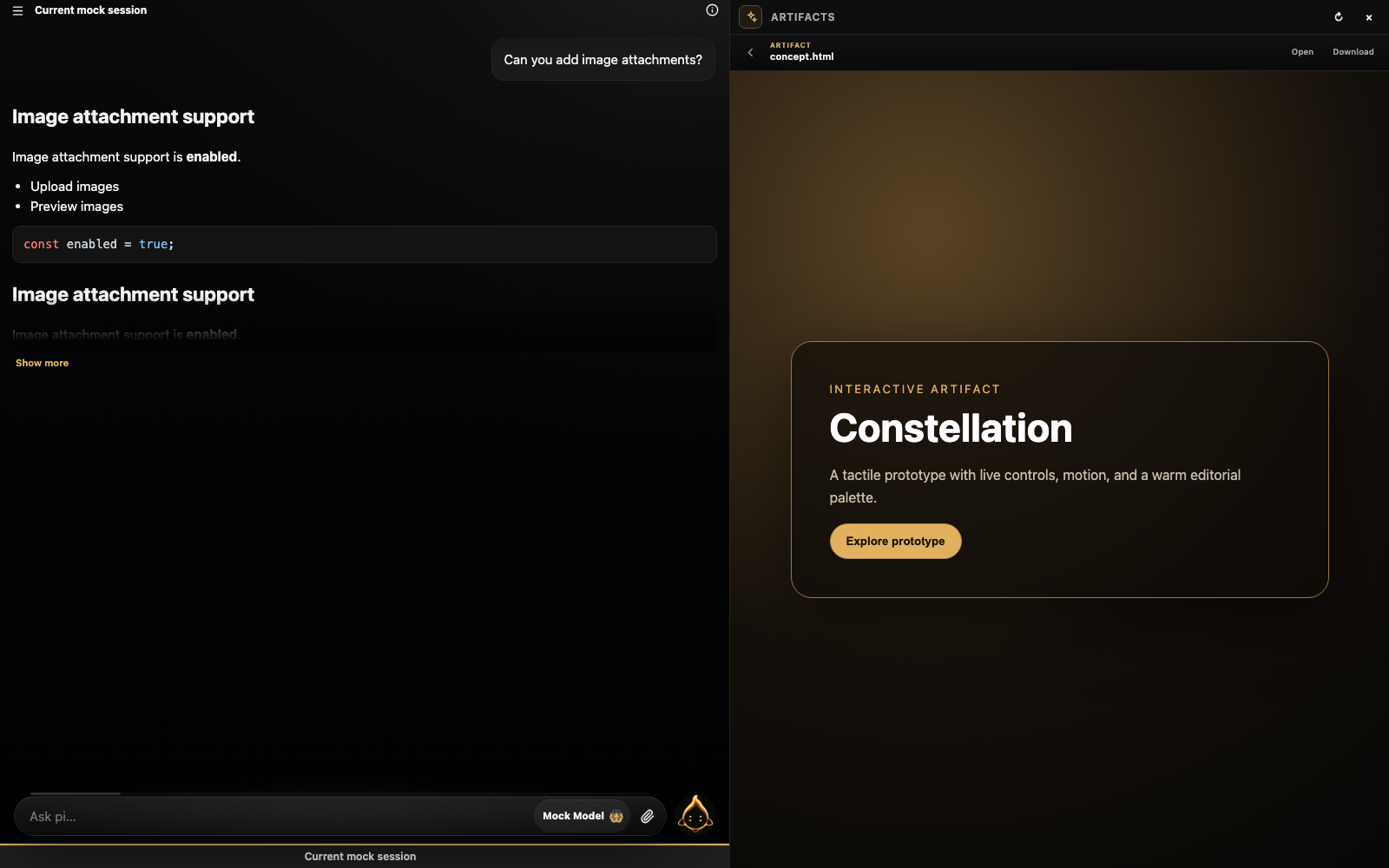Click the bottom Current mock session status bar

point(365,856)
